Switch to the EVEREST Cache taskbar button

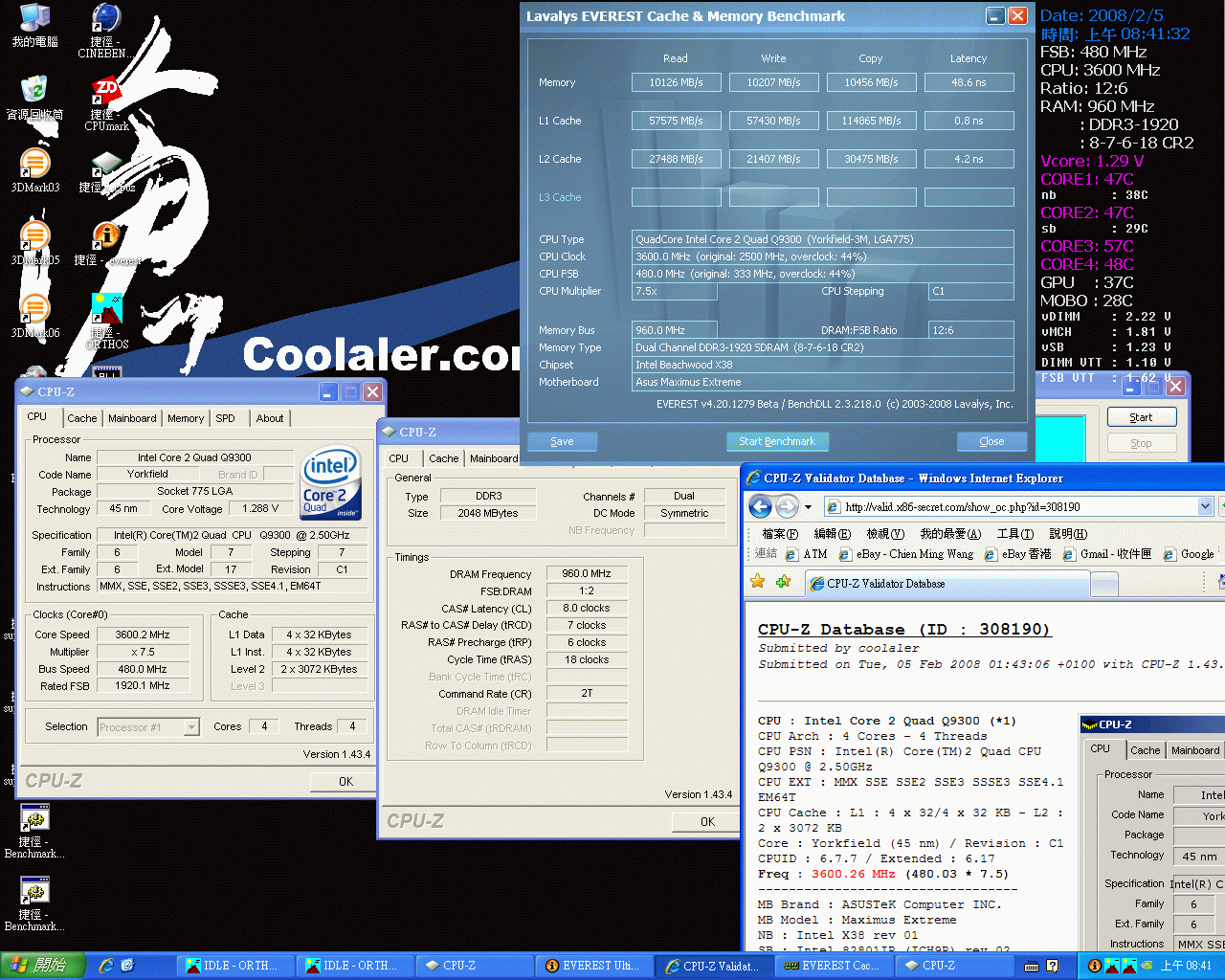click(834, 966)
